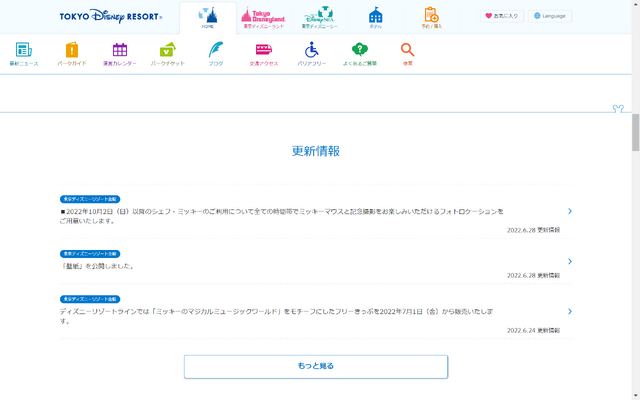This screenshot has width=640, height=400.
Task: Open the ディズニーリゾートライン フリーきっぷ news link
Action: [x=276, y=316]
